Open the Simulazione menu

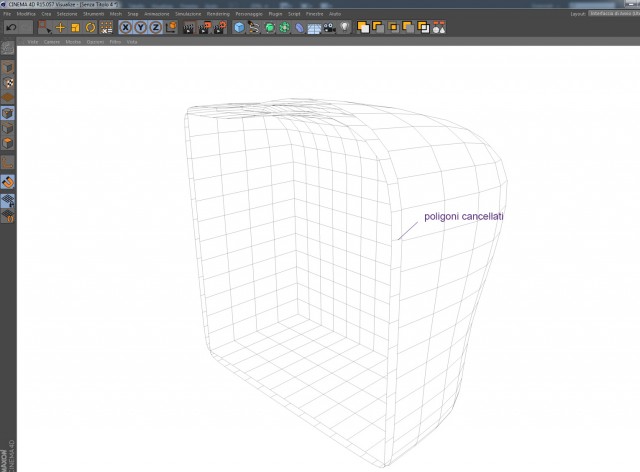pyautogui.click(x=188, y=14)
